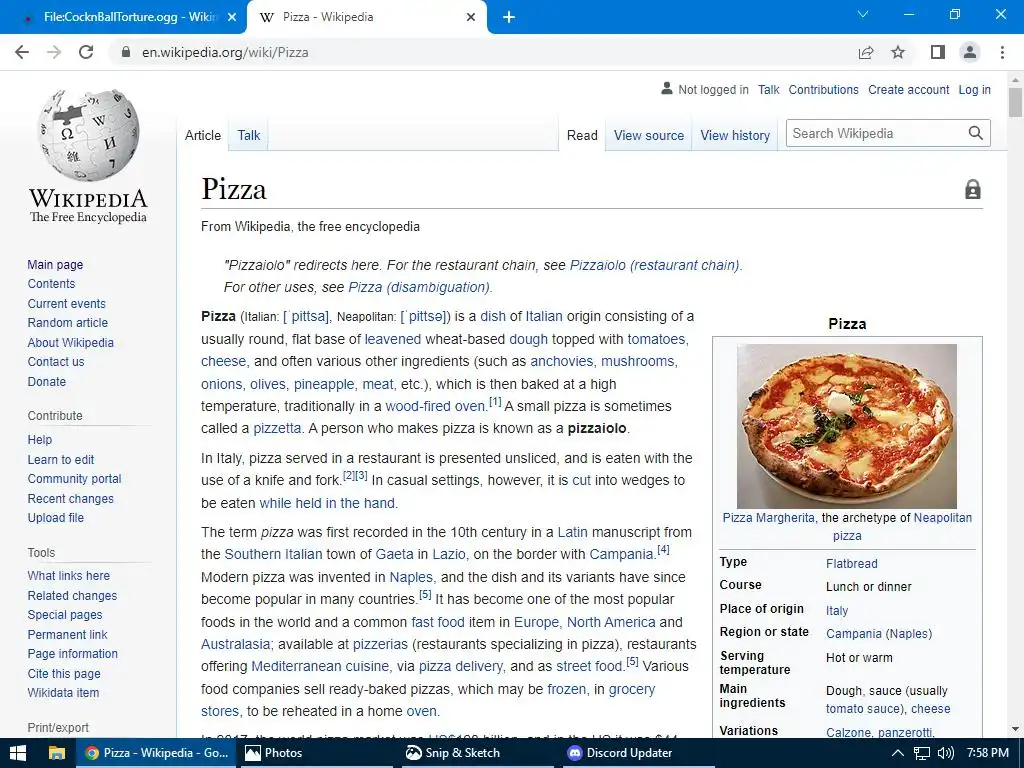Open the browser side panel
This screenshot has width=1024, height=768.
[x=938, y=52]
